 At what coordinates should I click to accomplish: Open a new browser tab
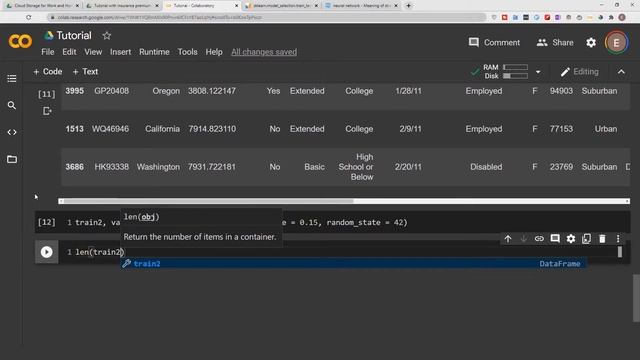tap(409, 6)
